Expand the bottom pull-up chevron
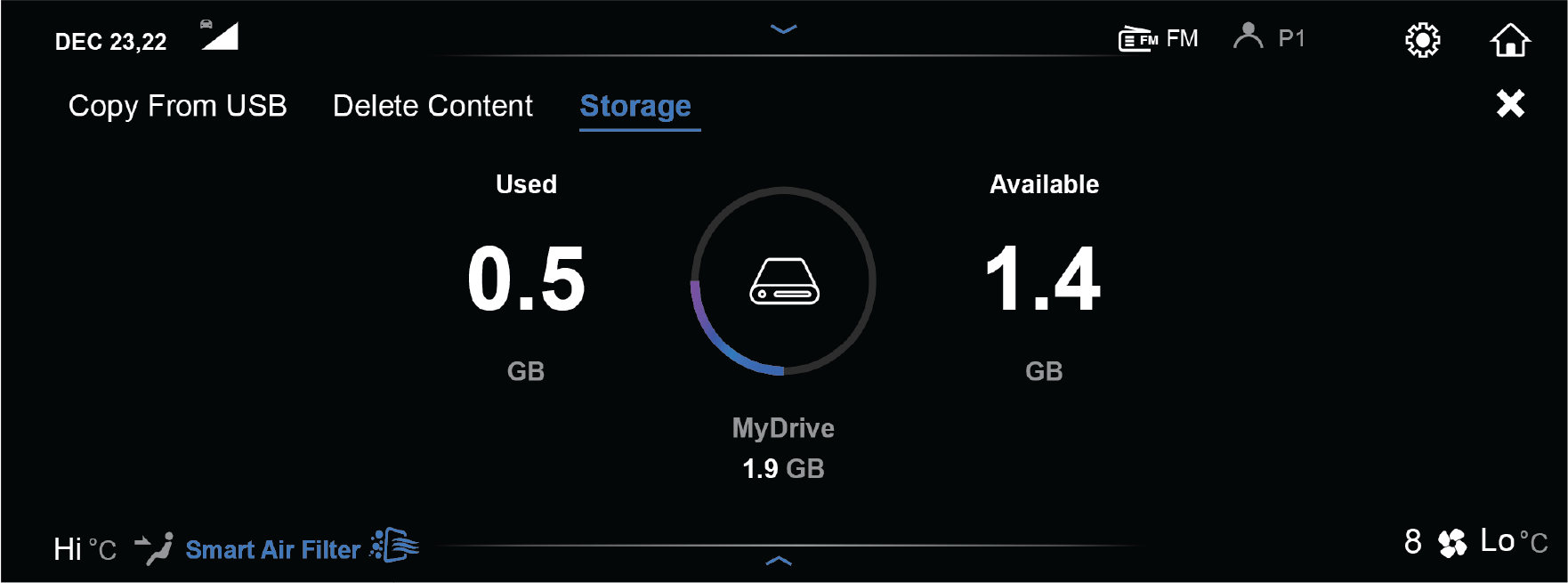This screenshot has width=1568, height=583. pyautogui.click(x=779, y=561)
